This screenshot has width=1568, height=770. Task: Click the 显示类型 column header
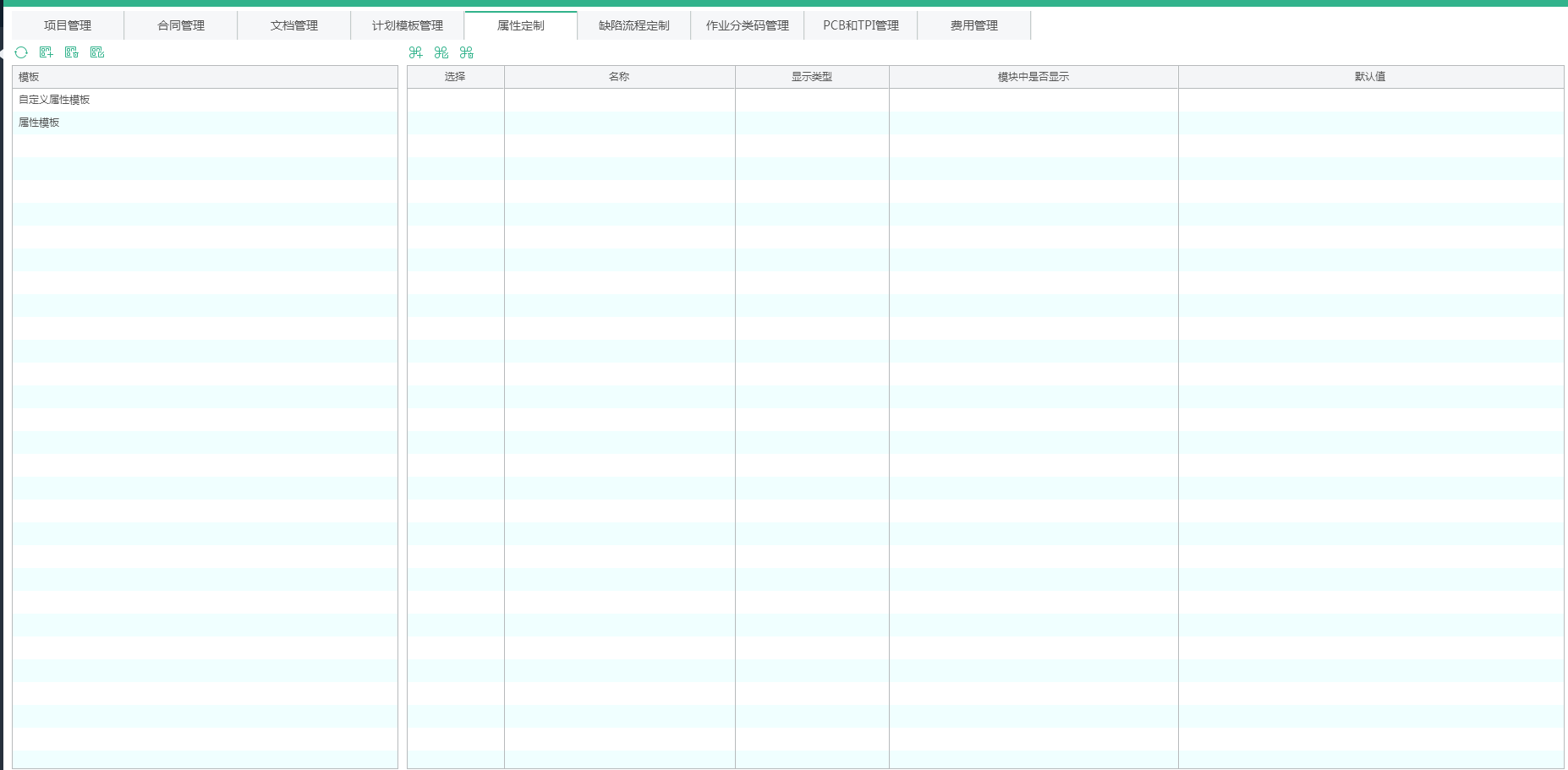812,77
